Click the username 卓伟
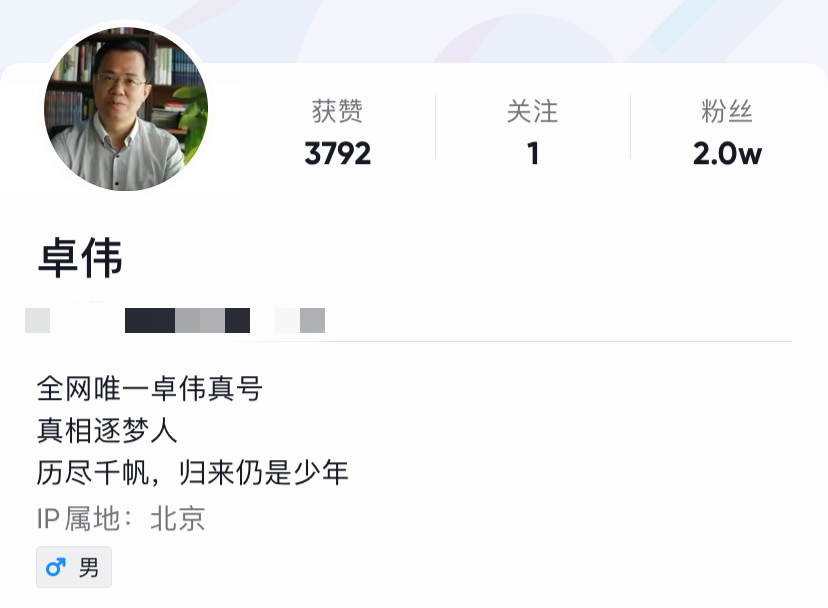 pos(80,258)
